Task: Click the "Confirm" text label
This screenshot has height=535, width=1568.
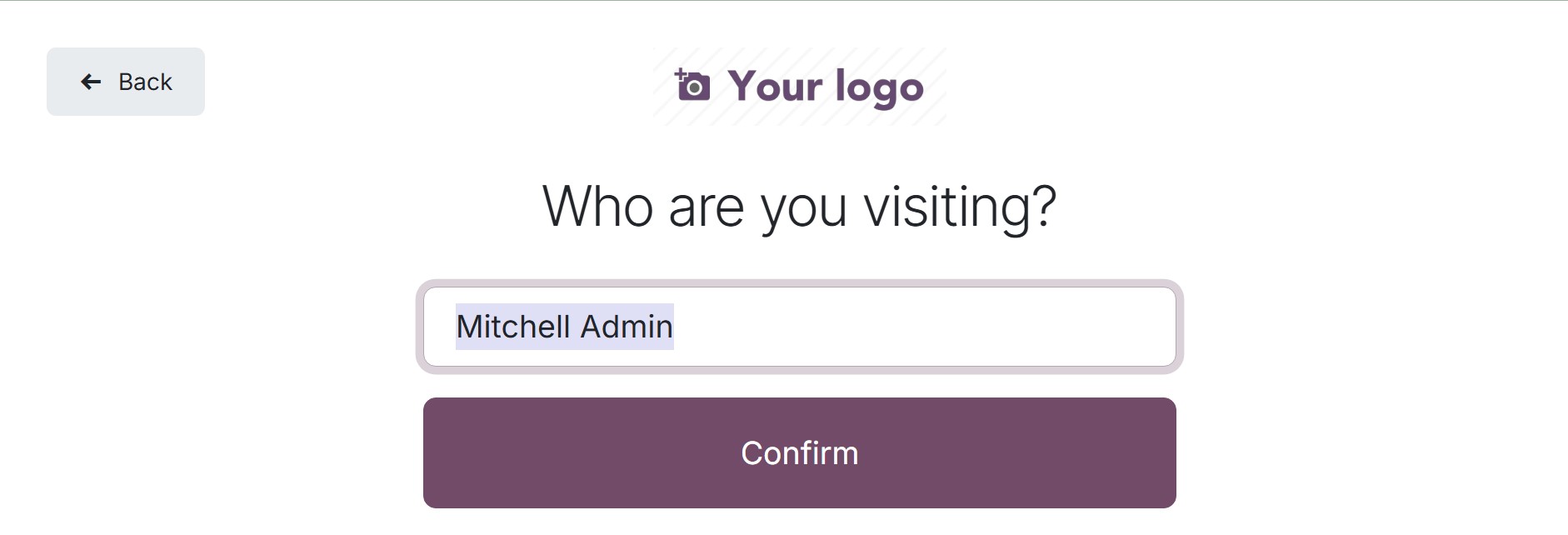Action: tap(799, 453)
